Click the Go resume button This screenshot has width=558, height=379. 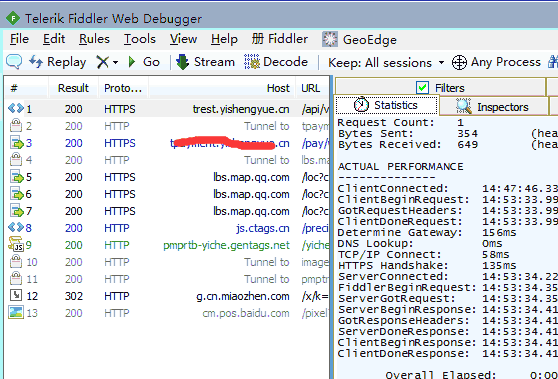(x=144, y=62)
